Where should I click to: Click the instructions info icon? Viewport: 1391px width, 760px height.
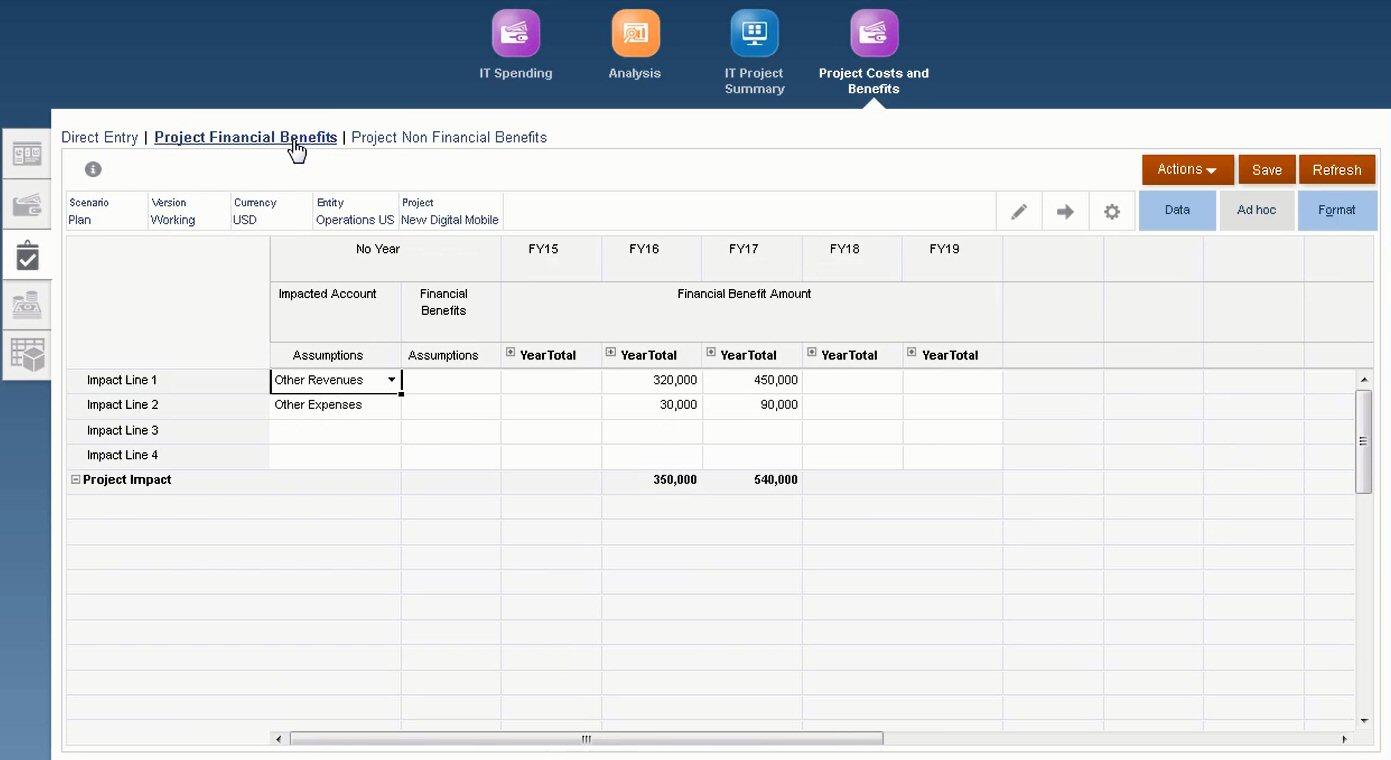(x=92, y=169)
